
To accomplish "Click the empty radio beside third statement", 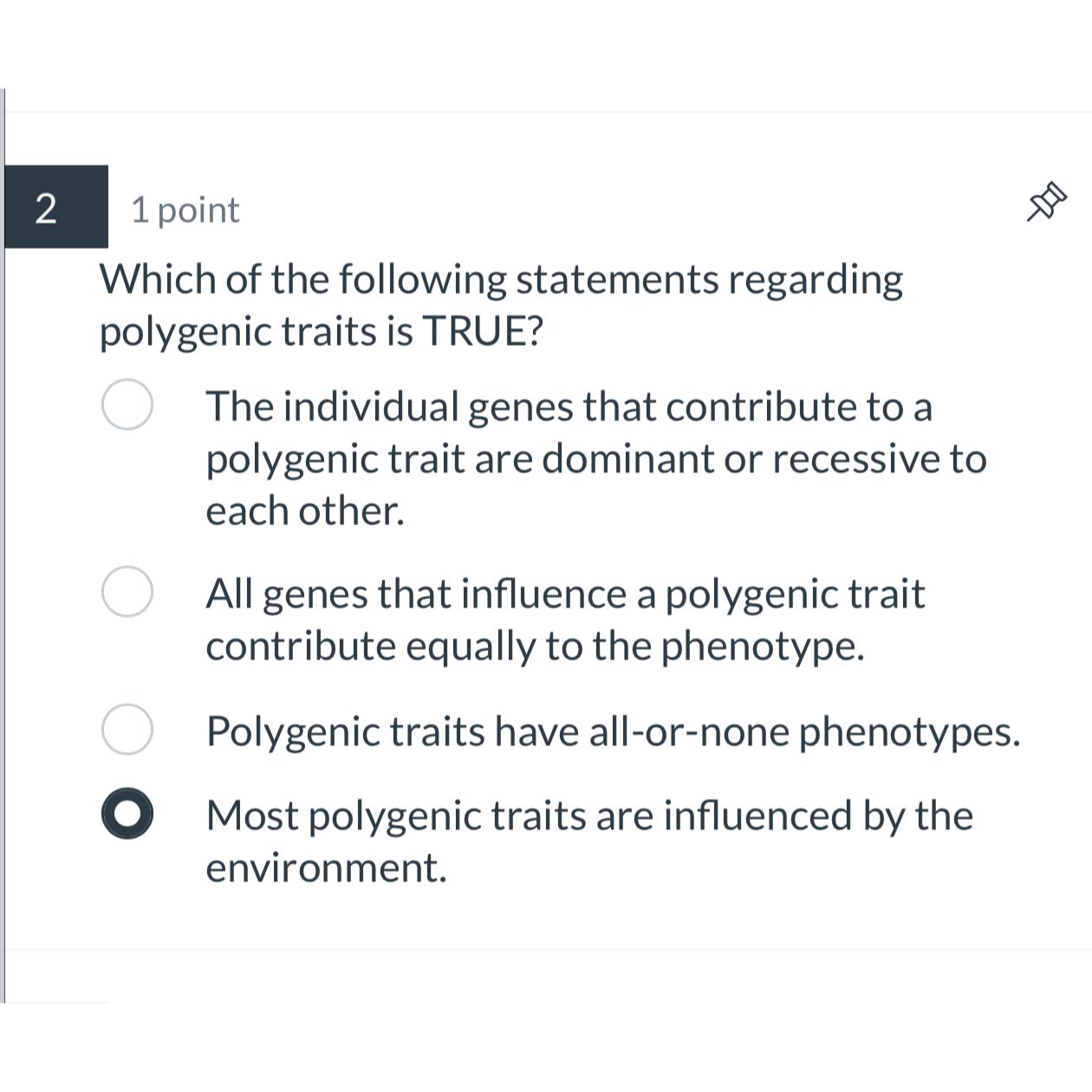I will point(127,730).
